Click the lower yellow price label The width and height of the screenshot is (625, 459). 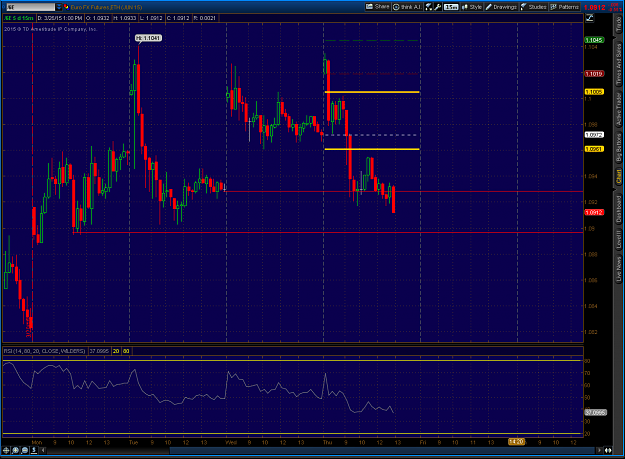point(594,149)
